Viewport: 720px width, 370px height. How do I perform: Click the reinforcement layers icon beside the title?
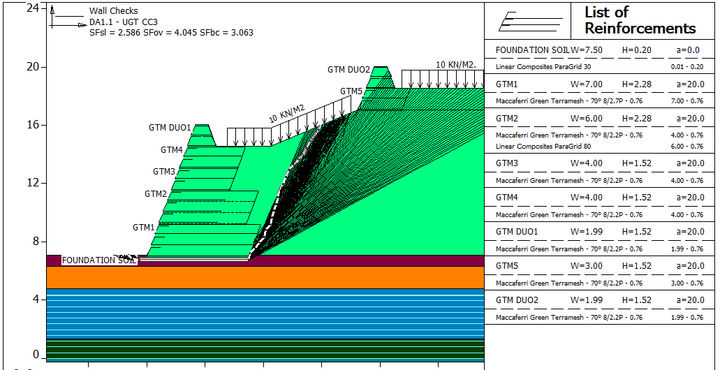coord(532,22)
